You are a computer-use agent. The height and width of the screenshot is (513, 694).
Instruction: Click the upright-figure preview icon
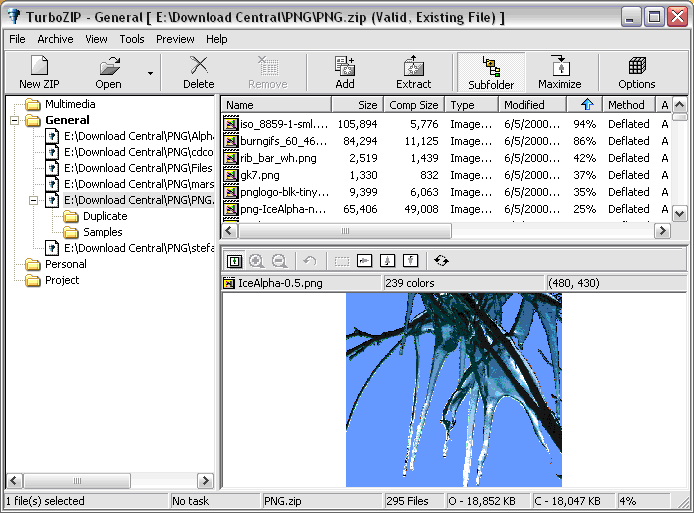[x=410, y=261]
